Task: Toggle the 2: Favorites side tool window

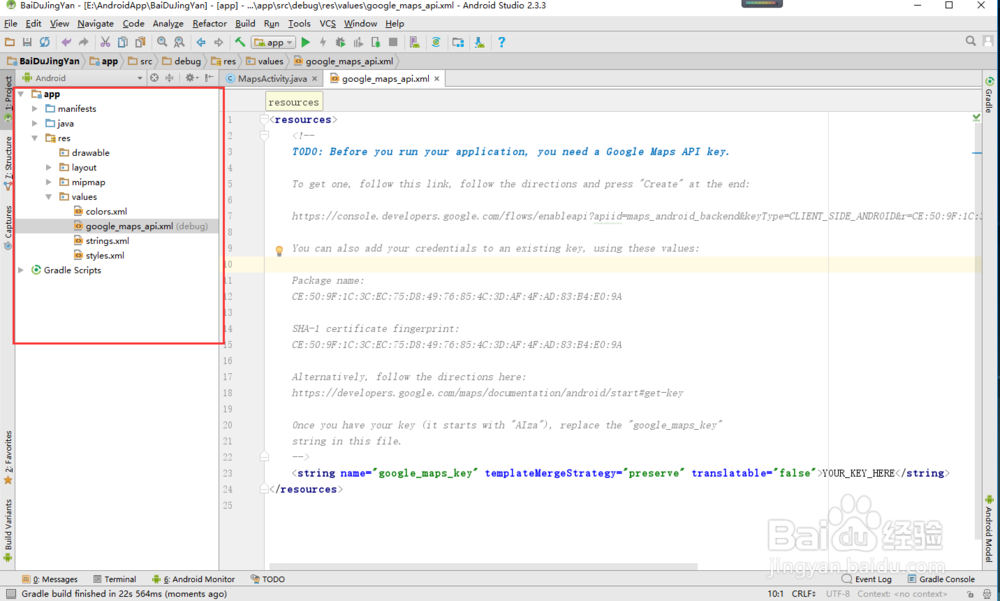Action: (8, 457)
